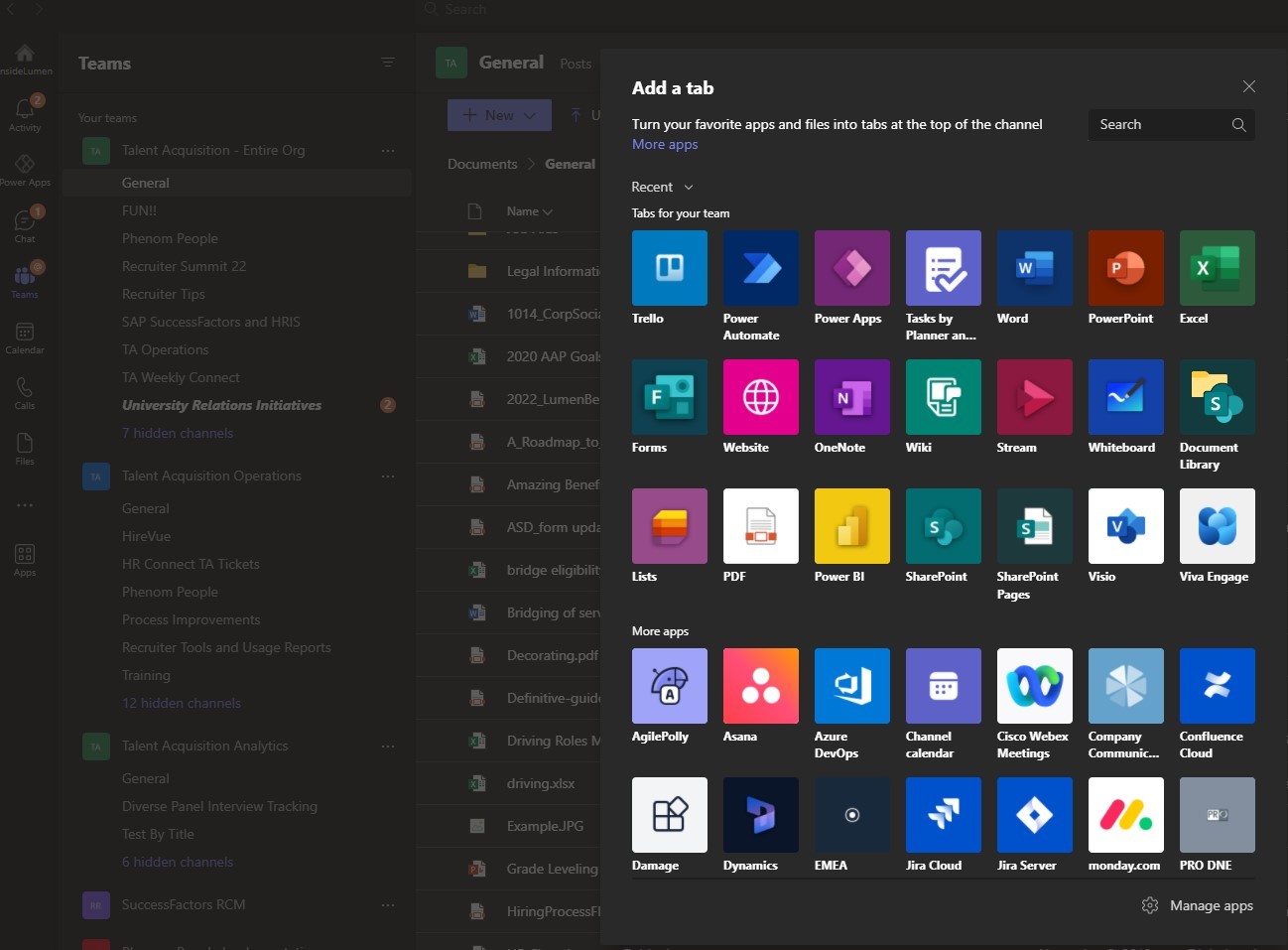Add a Wiki tab

click(943, 397)
